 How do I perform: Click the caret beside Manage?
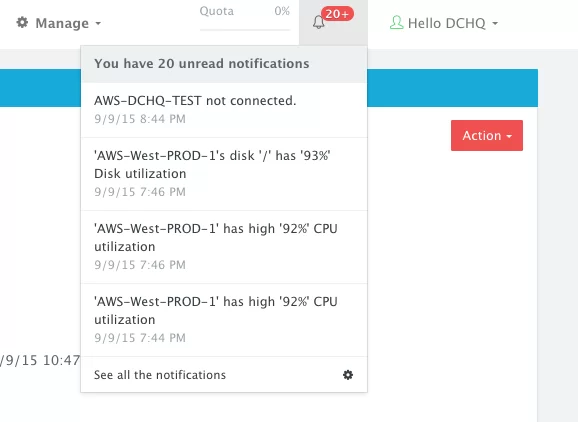(x=98, y=24)
